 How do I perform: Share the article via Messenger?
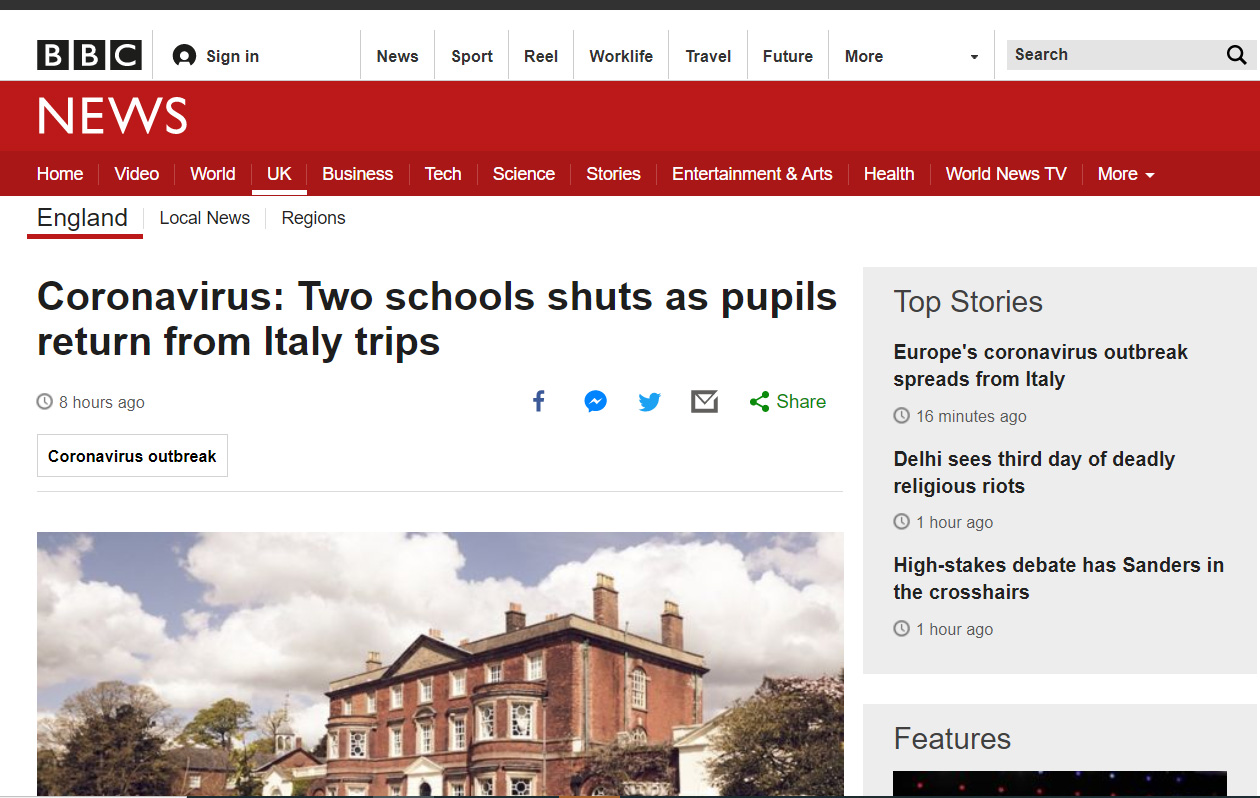595,402
